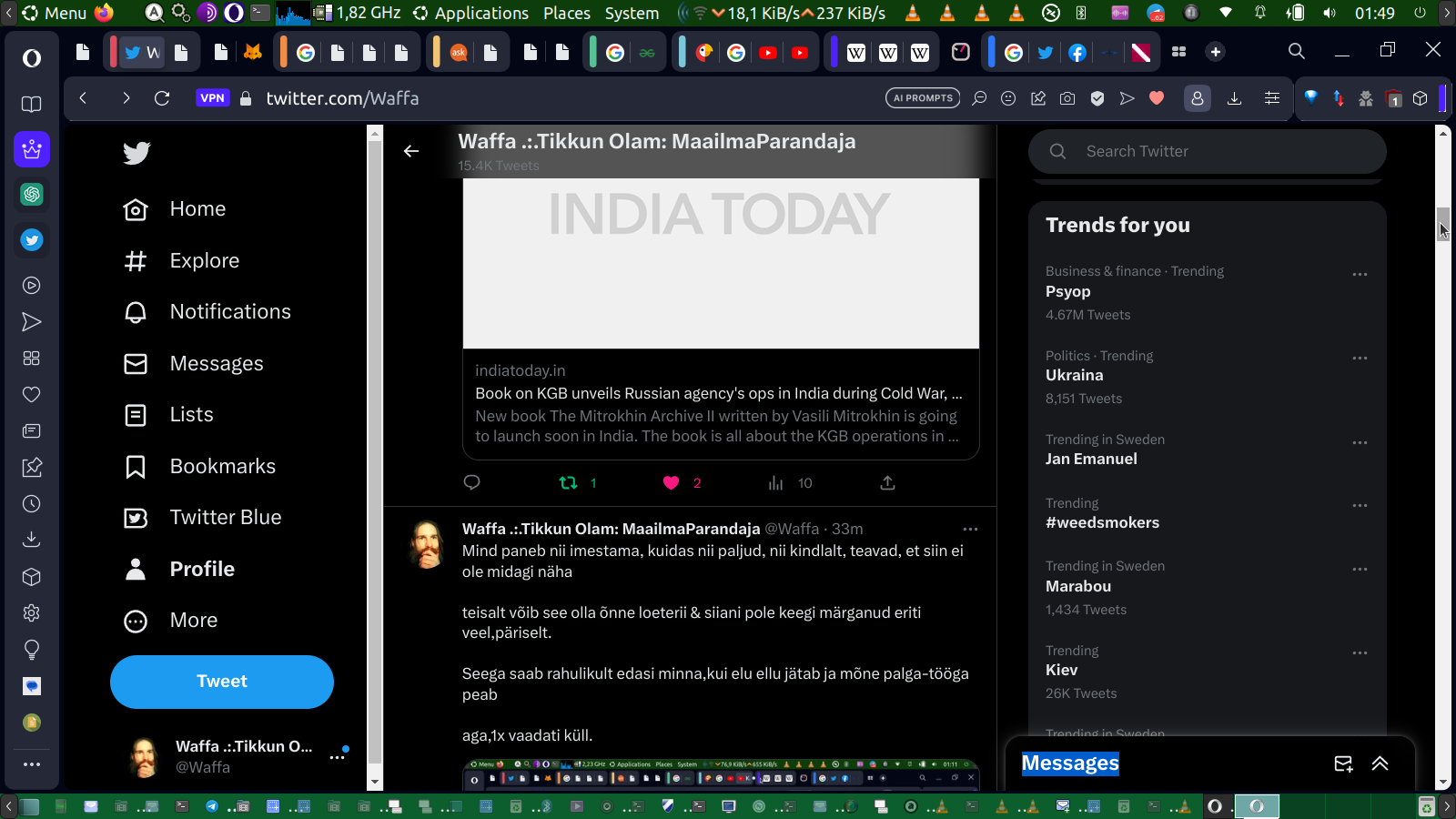1456x819 pixels.
Task: Go to Twitter Home
Action: pos(175,209)
